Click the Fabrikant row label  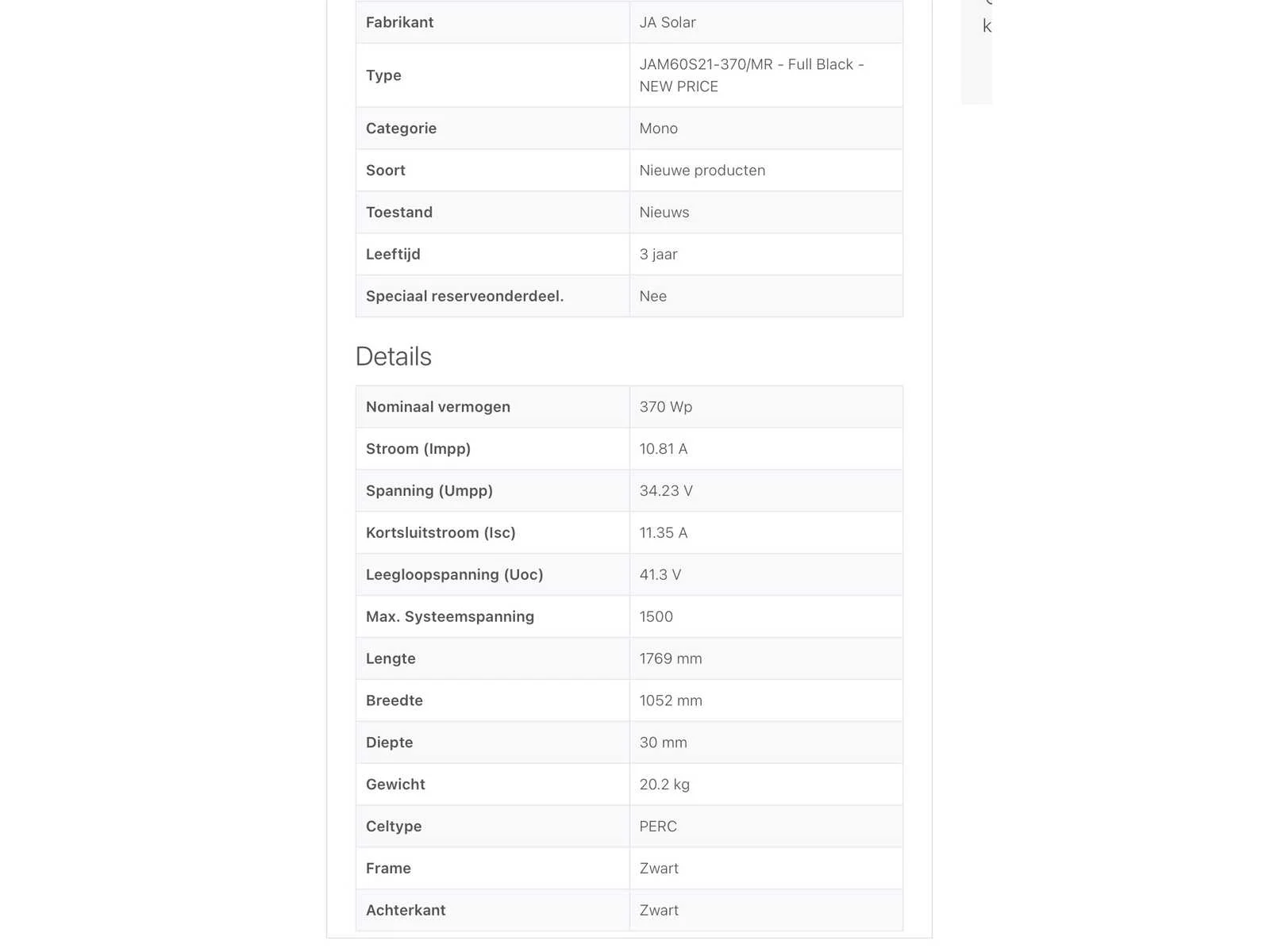click(x=399, y=22)
